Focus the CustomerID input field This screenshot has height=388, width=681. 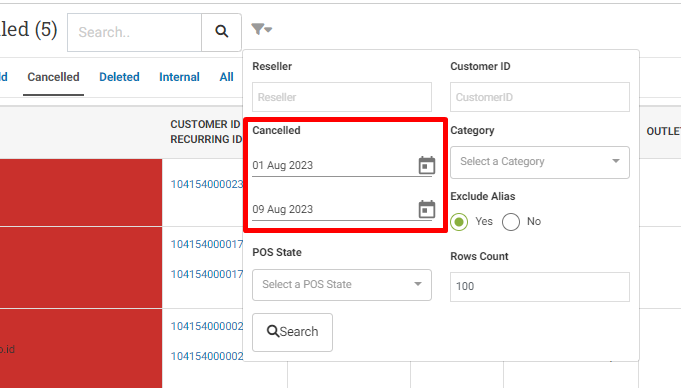[540, 97]
